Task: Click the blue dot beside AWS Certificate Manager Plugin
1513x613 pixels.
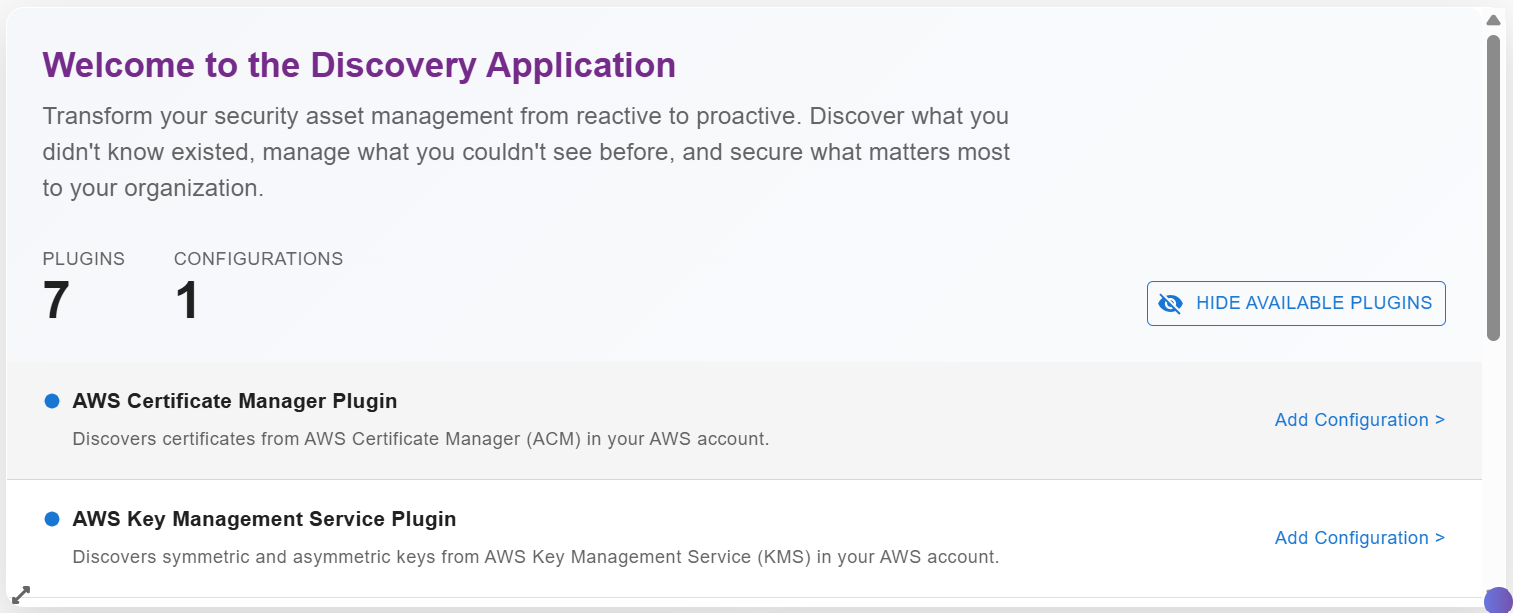Action: click(x=52, y=401)
